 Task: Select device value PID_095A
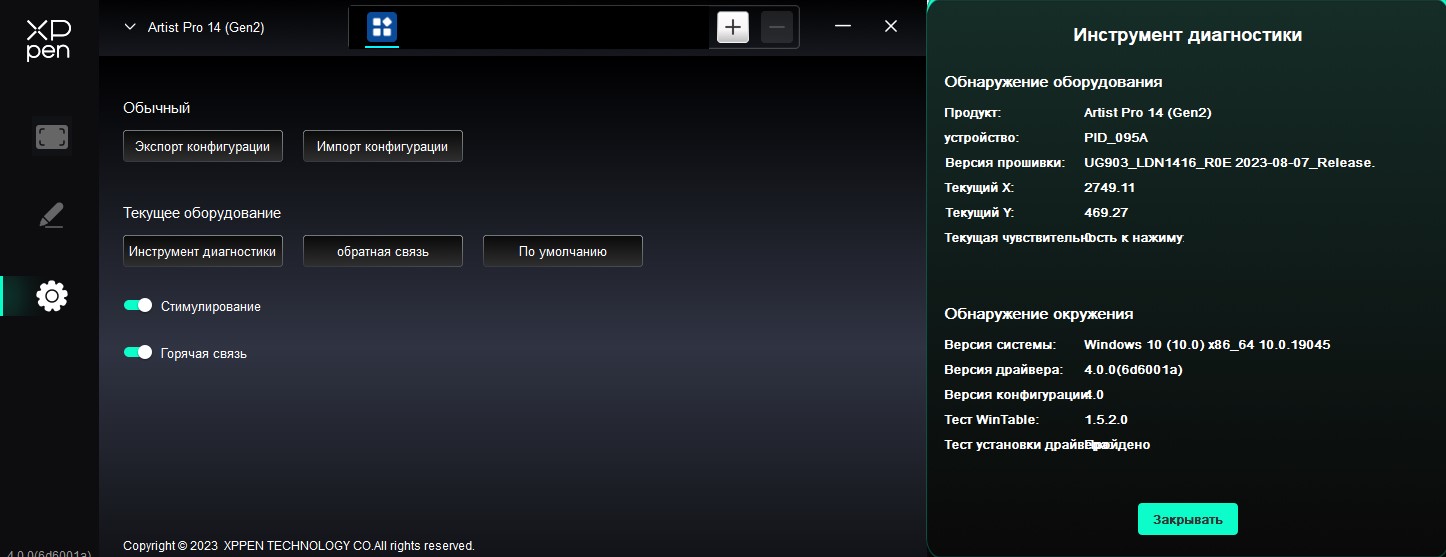coord(1116,138)
